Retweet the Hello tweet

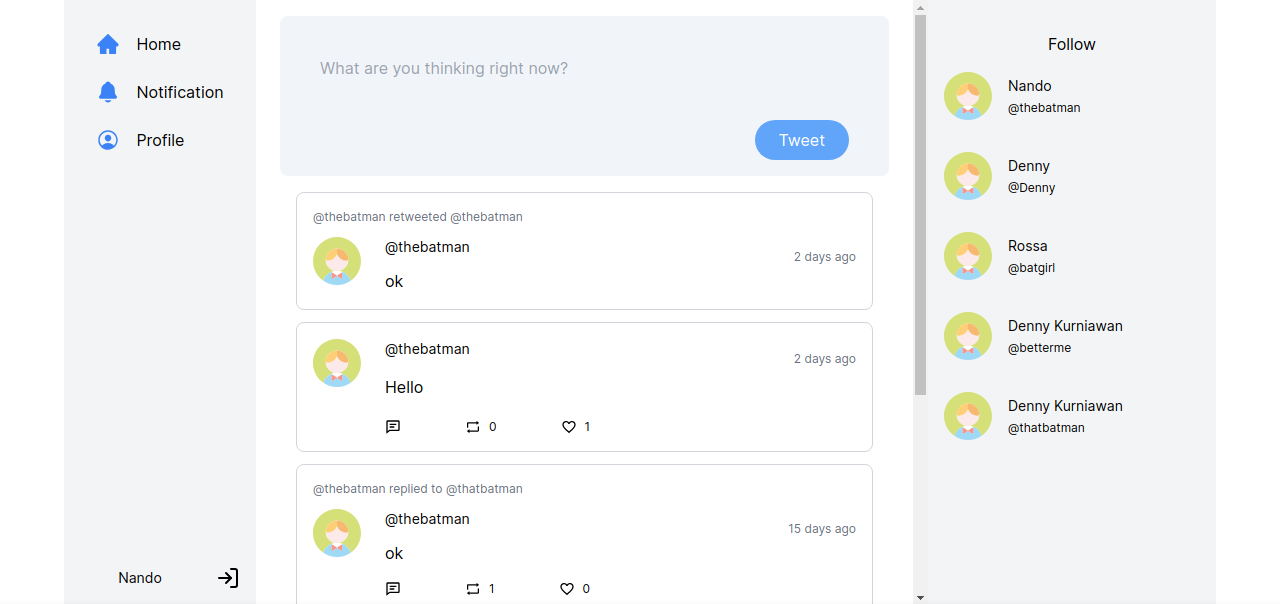click(473, 427)
